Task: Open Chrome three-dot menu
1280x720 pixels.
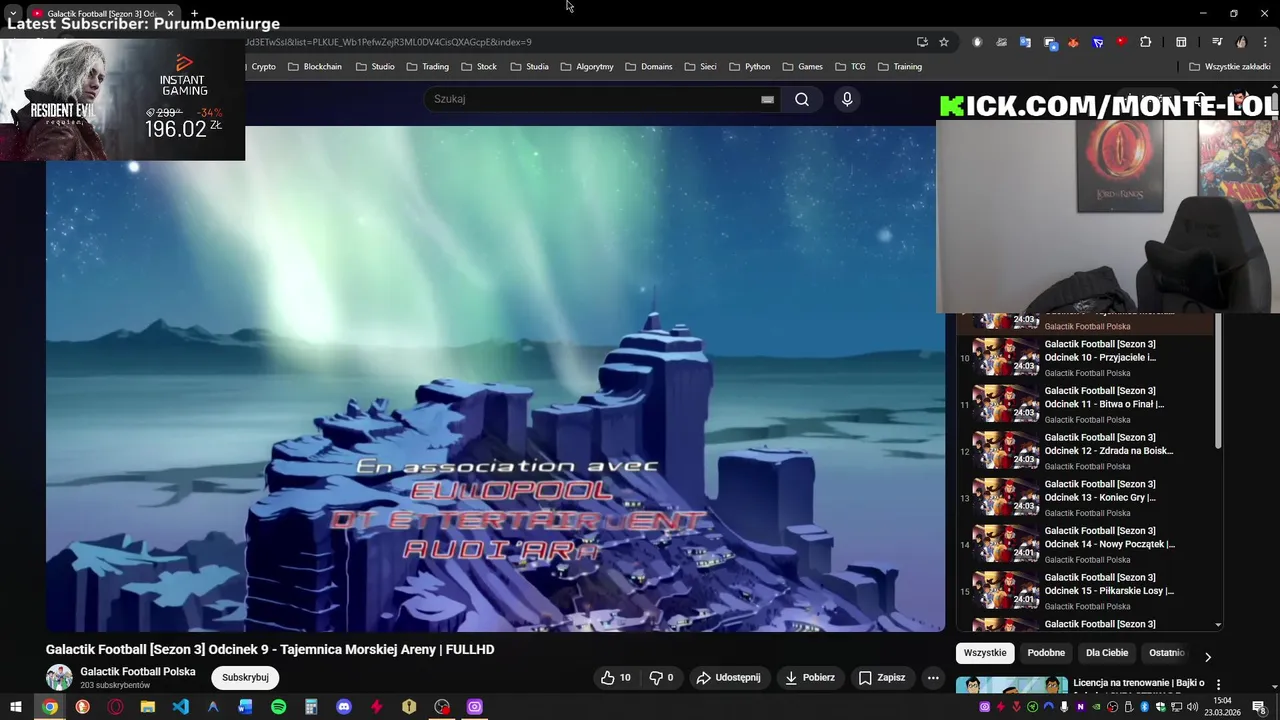Action: (x=1265, y=42)
